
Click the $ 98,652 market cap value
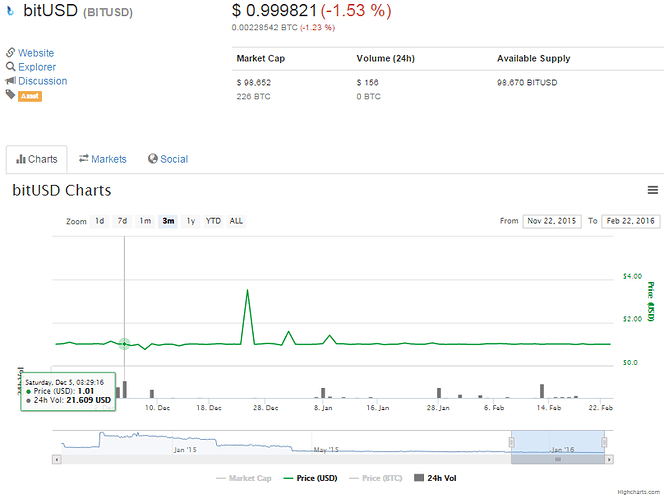coord(254,83)
